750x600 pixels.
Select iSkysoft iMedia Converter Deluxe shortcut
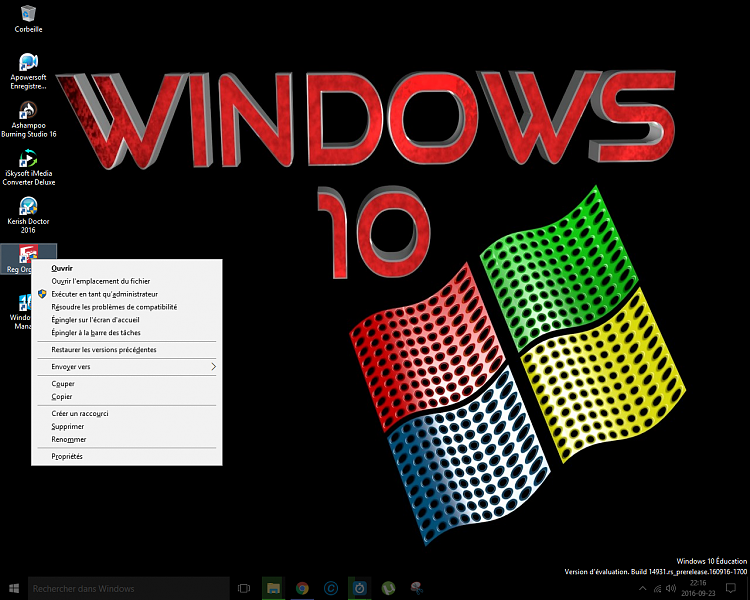pyautogui.click(x=28, y=167)
